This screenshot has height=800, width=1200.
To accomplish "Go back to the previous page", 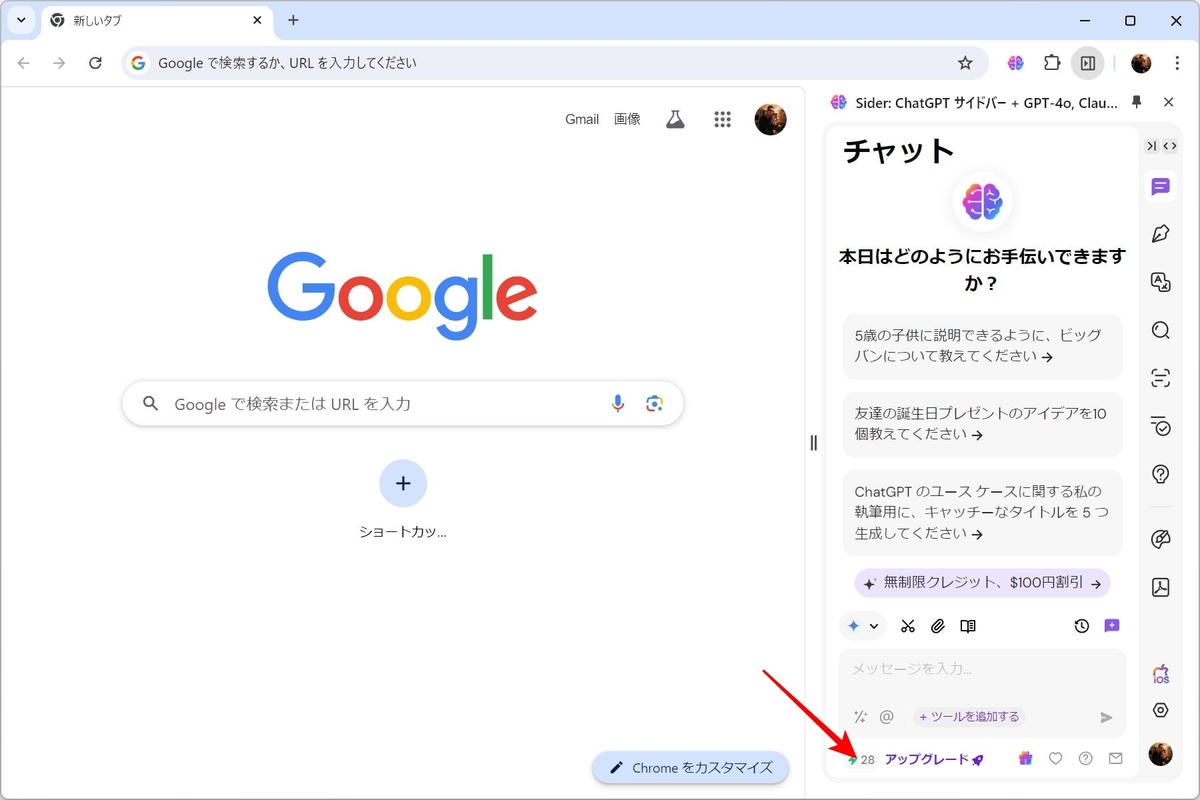I will (x=23, y=63).
